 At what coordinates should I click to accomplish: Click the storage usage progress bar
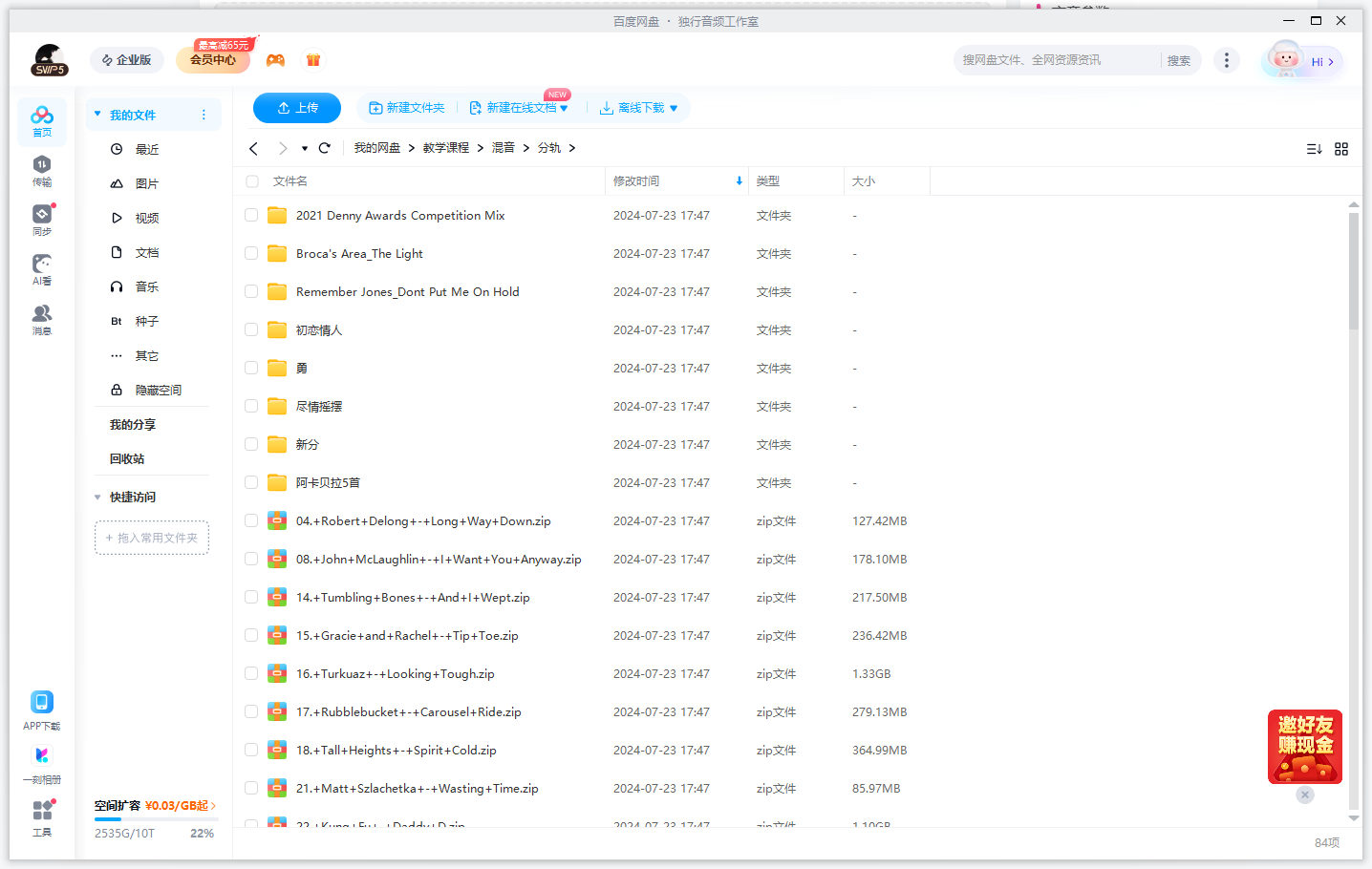(x=156, y=819)
